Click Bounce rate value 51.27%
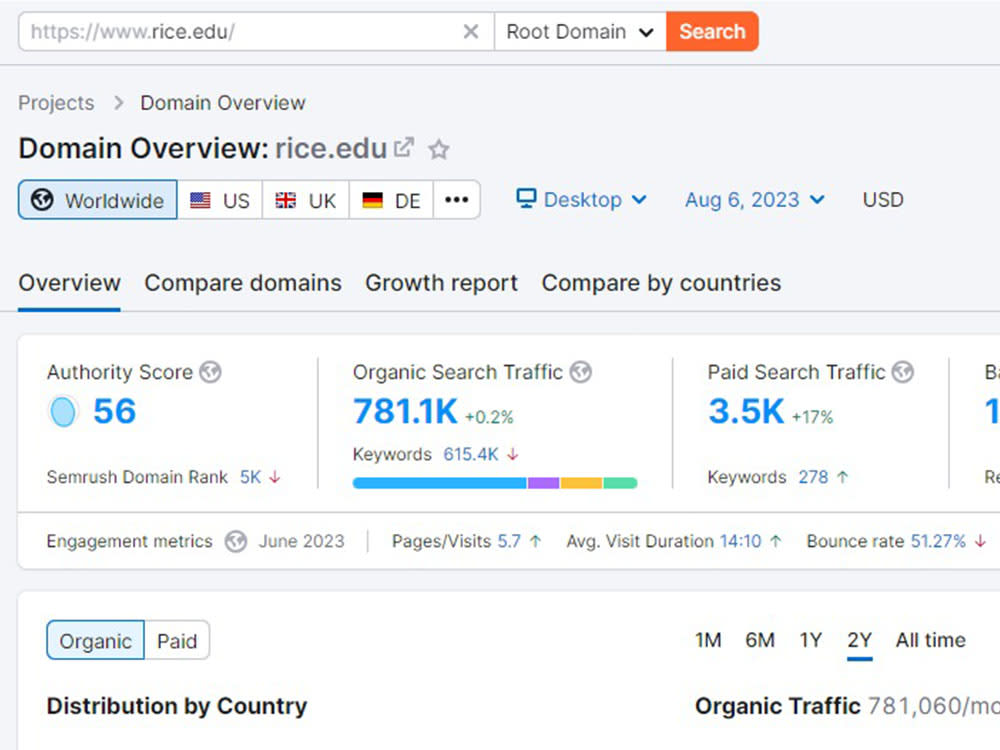This screenshot has height=750, width=1000. pos(938,541)
